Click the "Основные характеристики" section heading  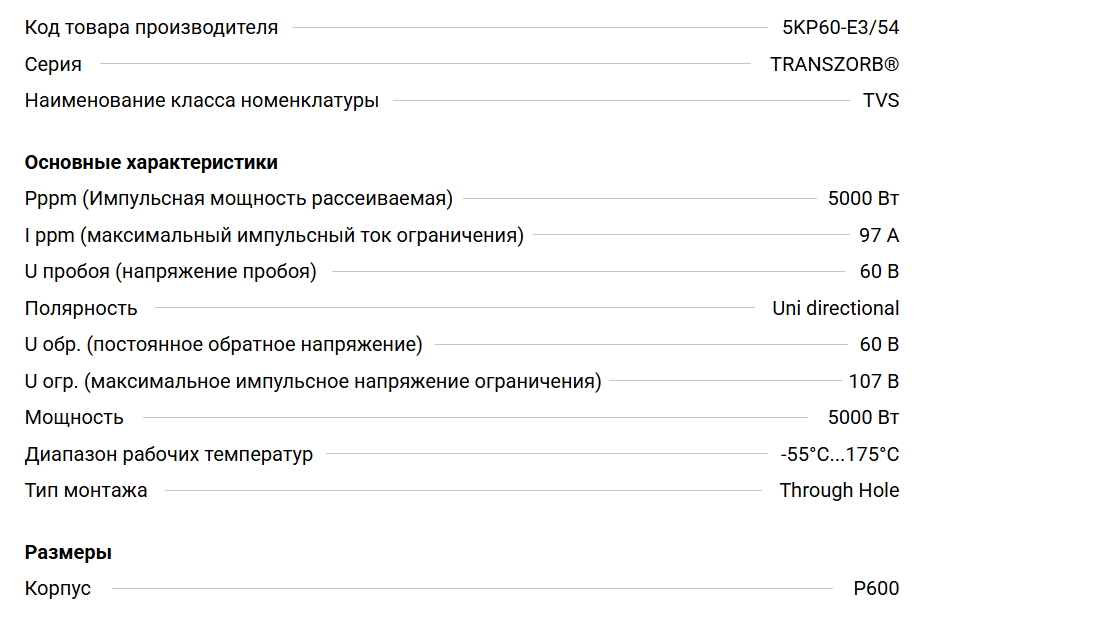coord(151,162)
